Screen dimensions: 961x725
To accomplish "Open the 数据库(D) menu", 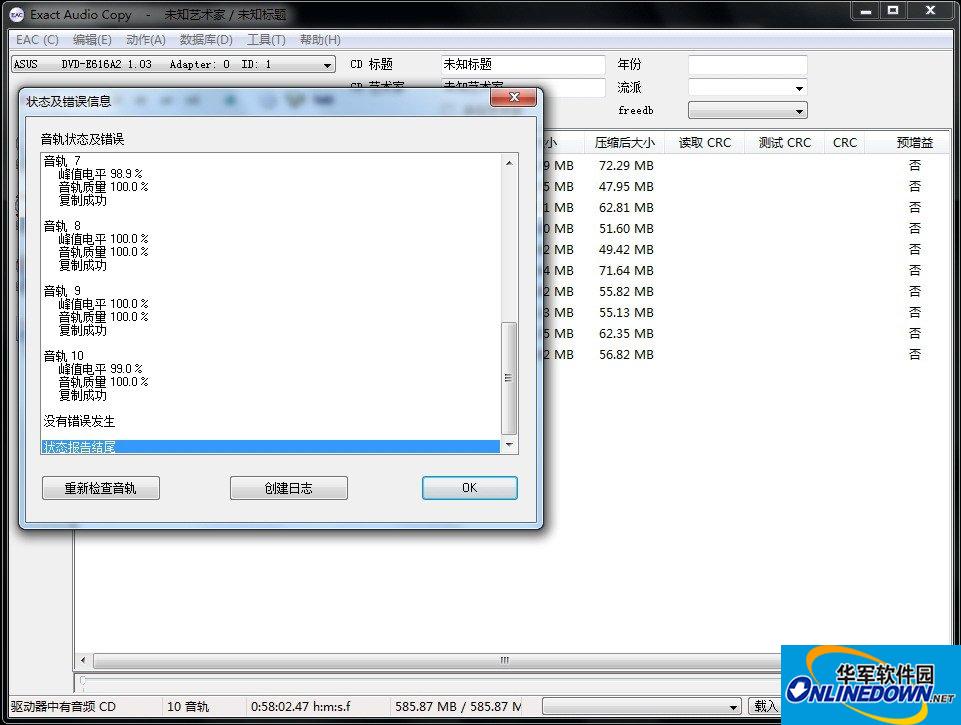I will coord(206,40).
